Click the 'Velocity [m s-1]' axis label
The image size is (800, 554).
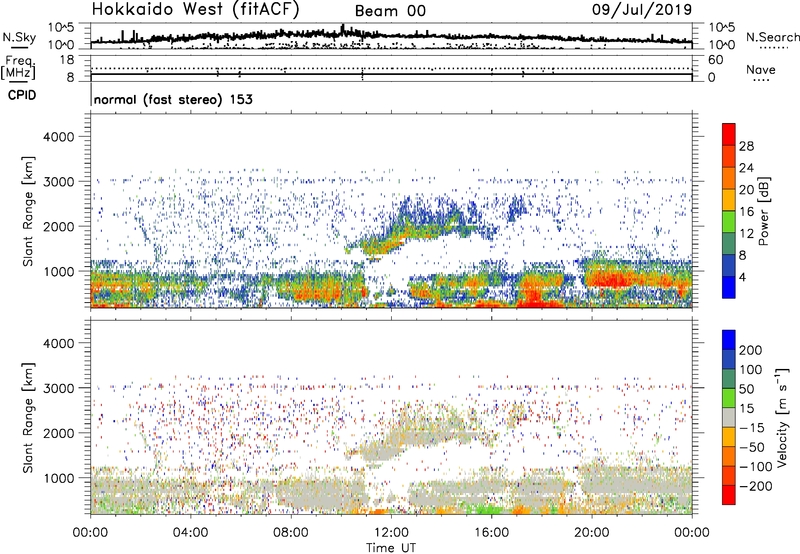pos(781,417)
